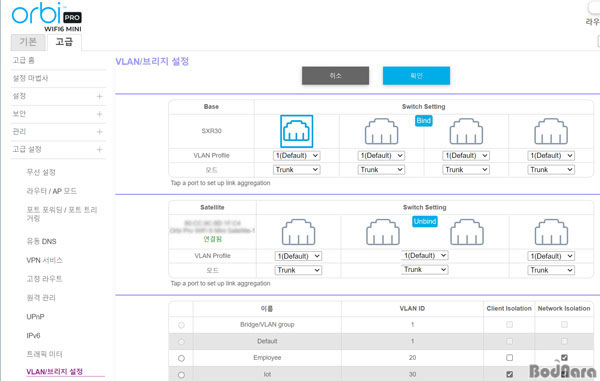
Task: Expand the 보안 menu plus icon
Action: (x=99, y=114)
